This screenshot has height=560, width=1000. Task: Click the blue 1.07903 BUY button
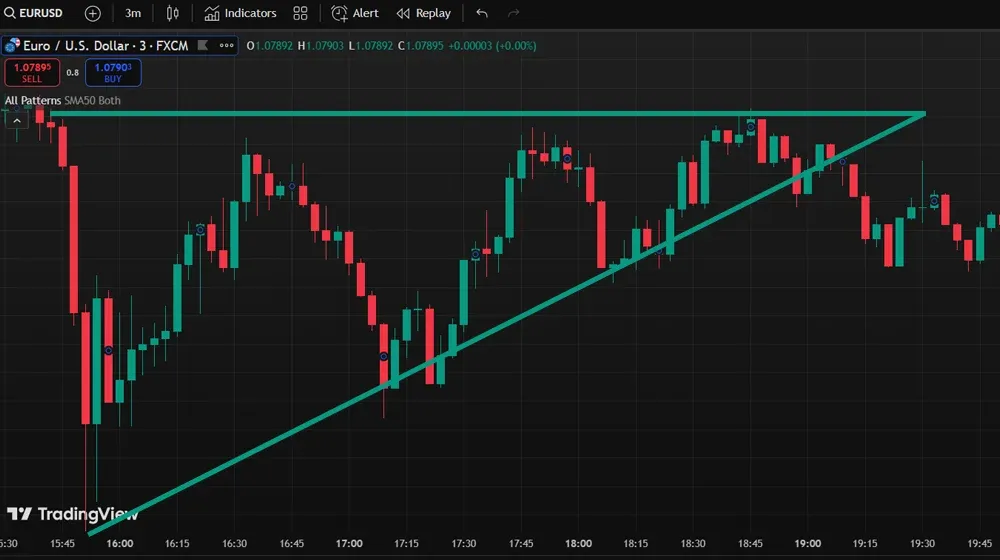[x=113, y=73]
